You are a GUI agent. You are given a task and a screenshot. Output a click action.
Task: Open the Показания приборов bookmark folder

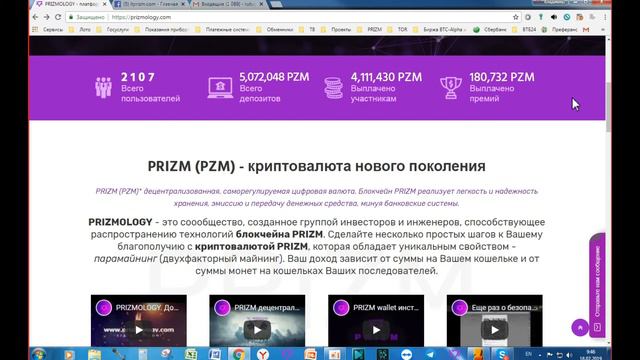[x=161, y=29]
